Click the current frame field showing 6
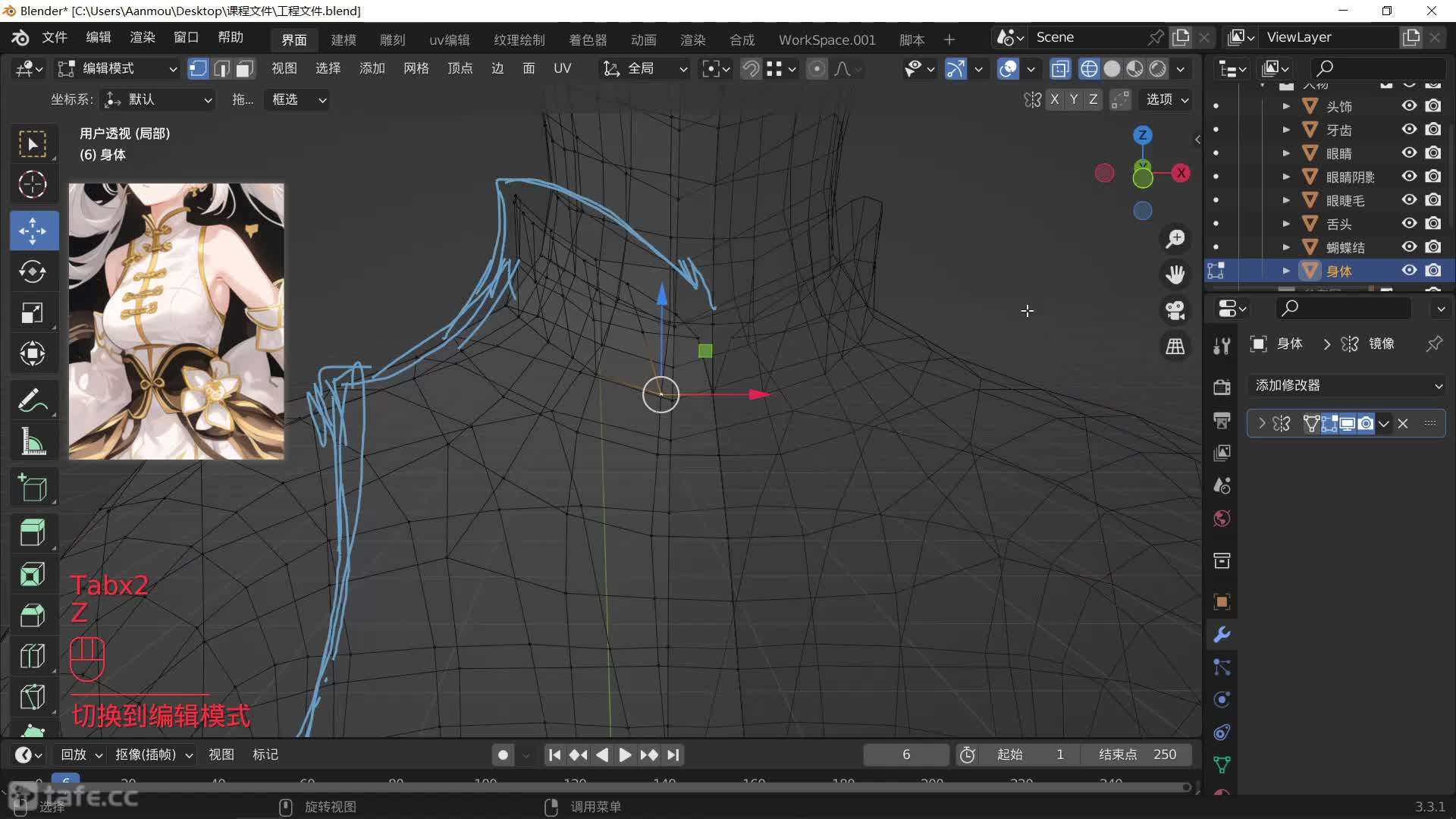Image resolution: width=1456 pixels, height=819 pixels. point(906,755)
